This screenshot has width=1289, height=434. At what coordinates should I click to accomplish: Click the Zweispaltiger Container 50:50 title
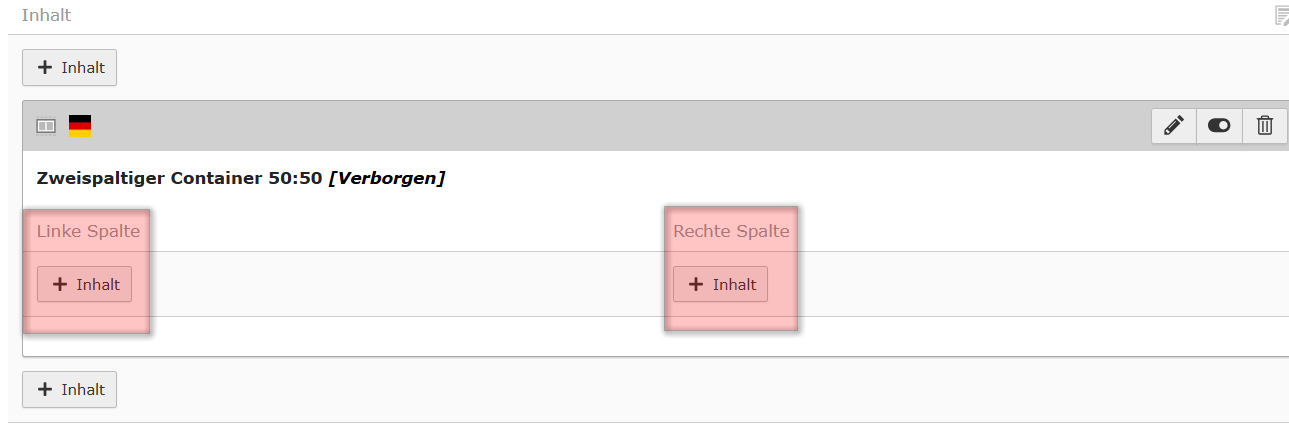179,179
